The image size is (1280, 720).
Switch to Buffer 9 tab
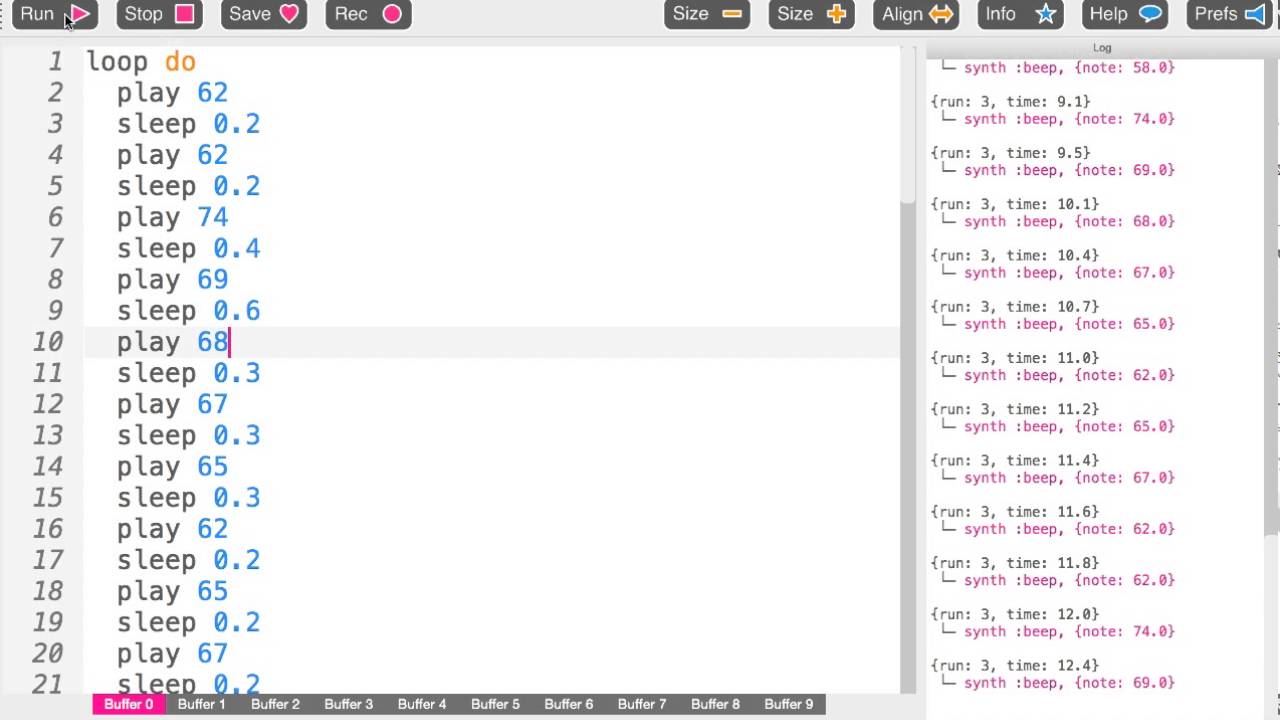coord(788,704)
